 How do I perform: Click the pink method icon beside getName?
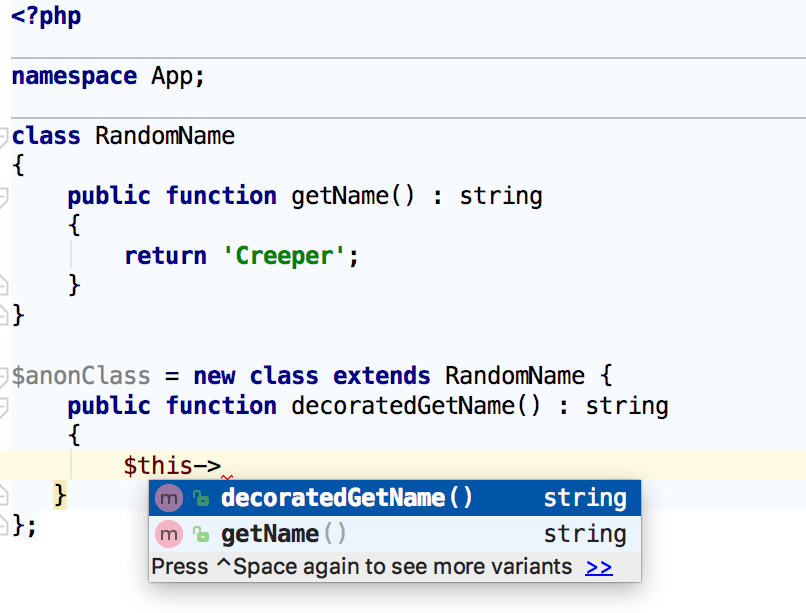(168, 533)
